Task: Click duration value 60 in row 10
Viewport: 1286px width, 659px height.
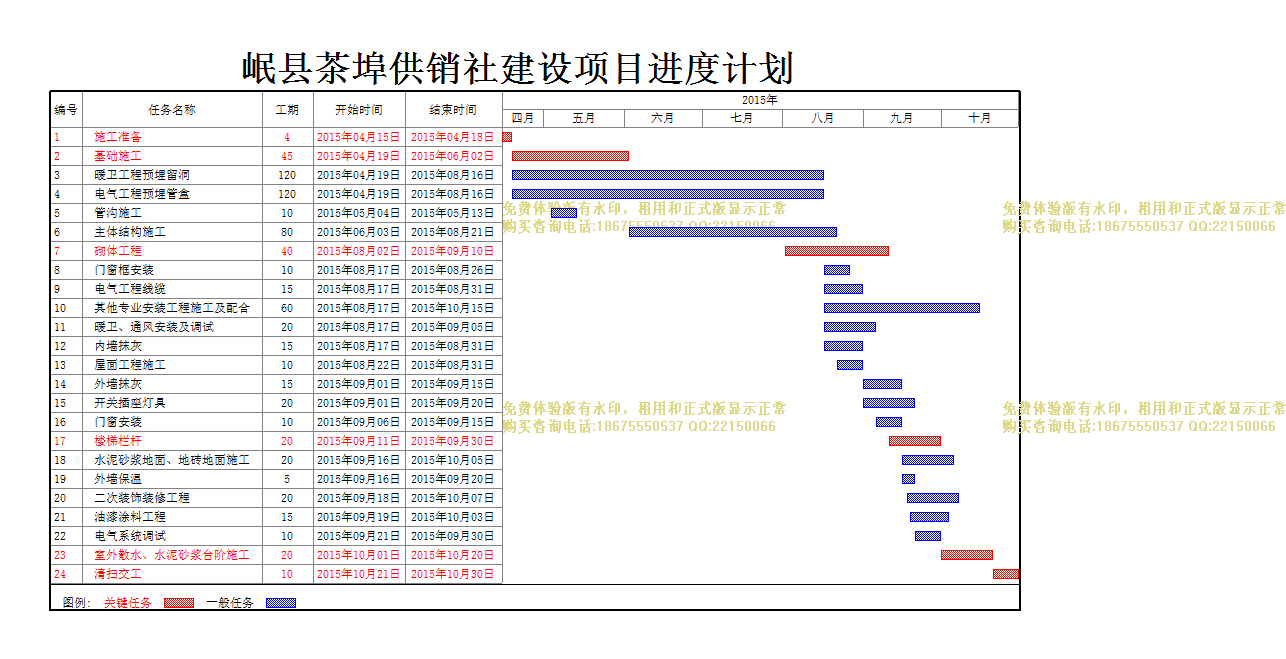Action: pyautogui.click(x=287, y=308)
